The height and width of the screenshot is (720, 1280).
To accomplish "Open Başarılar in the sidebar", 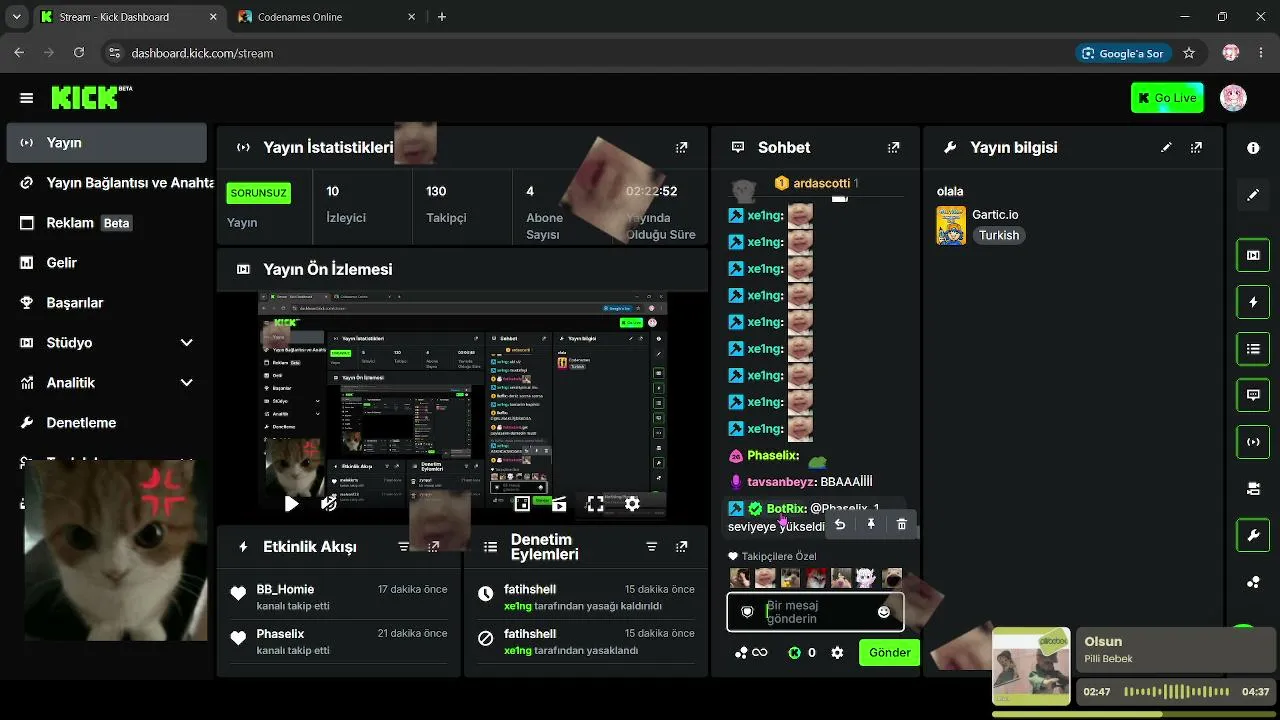I will (106, 302).
